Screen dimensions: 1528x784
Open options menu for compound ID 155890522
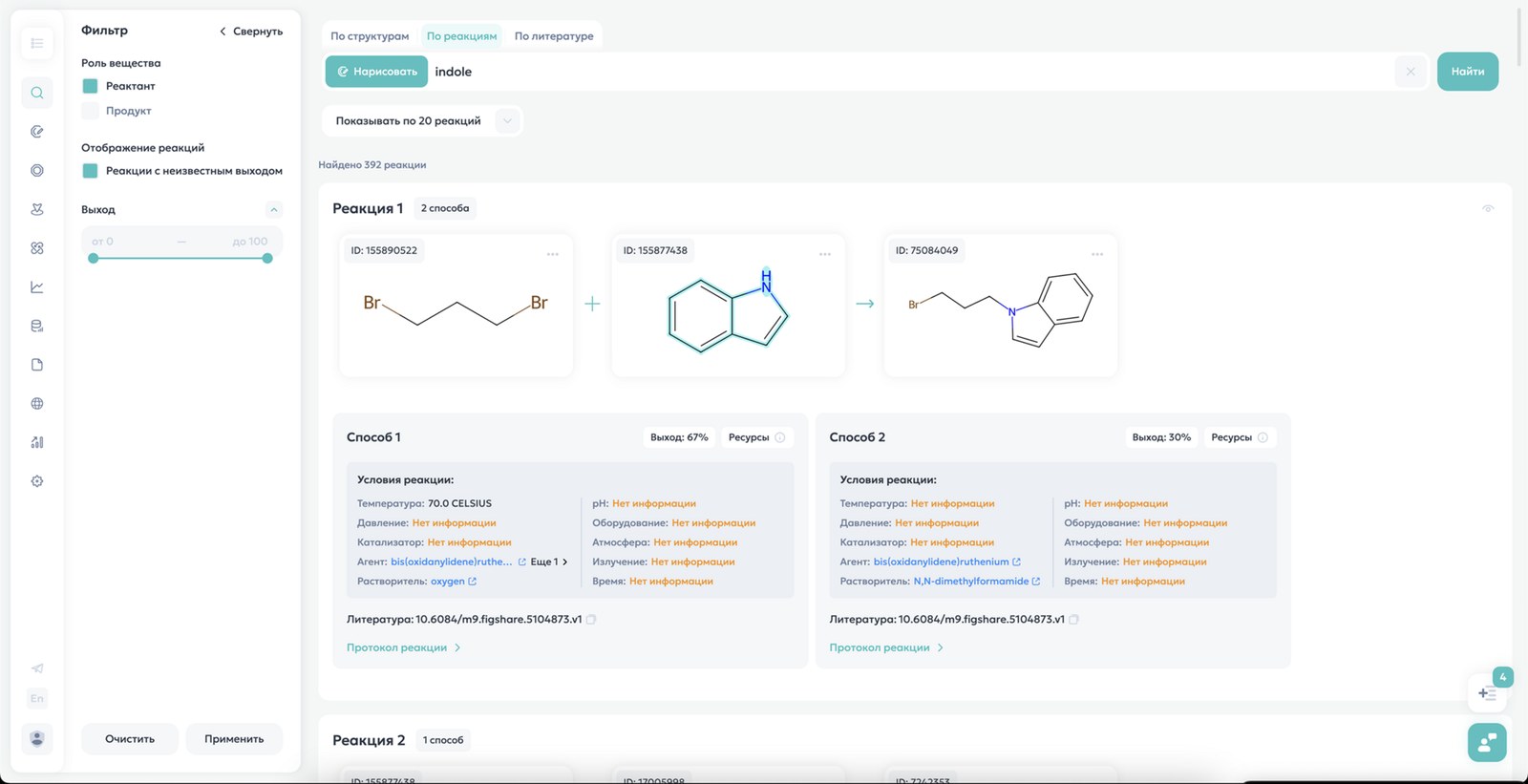(x=553, y=254)
